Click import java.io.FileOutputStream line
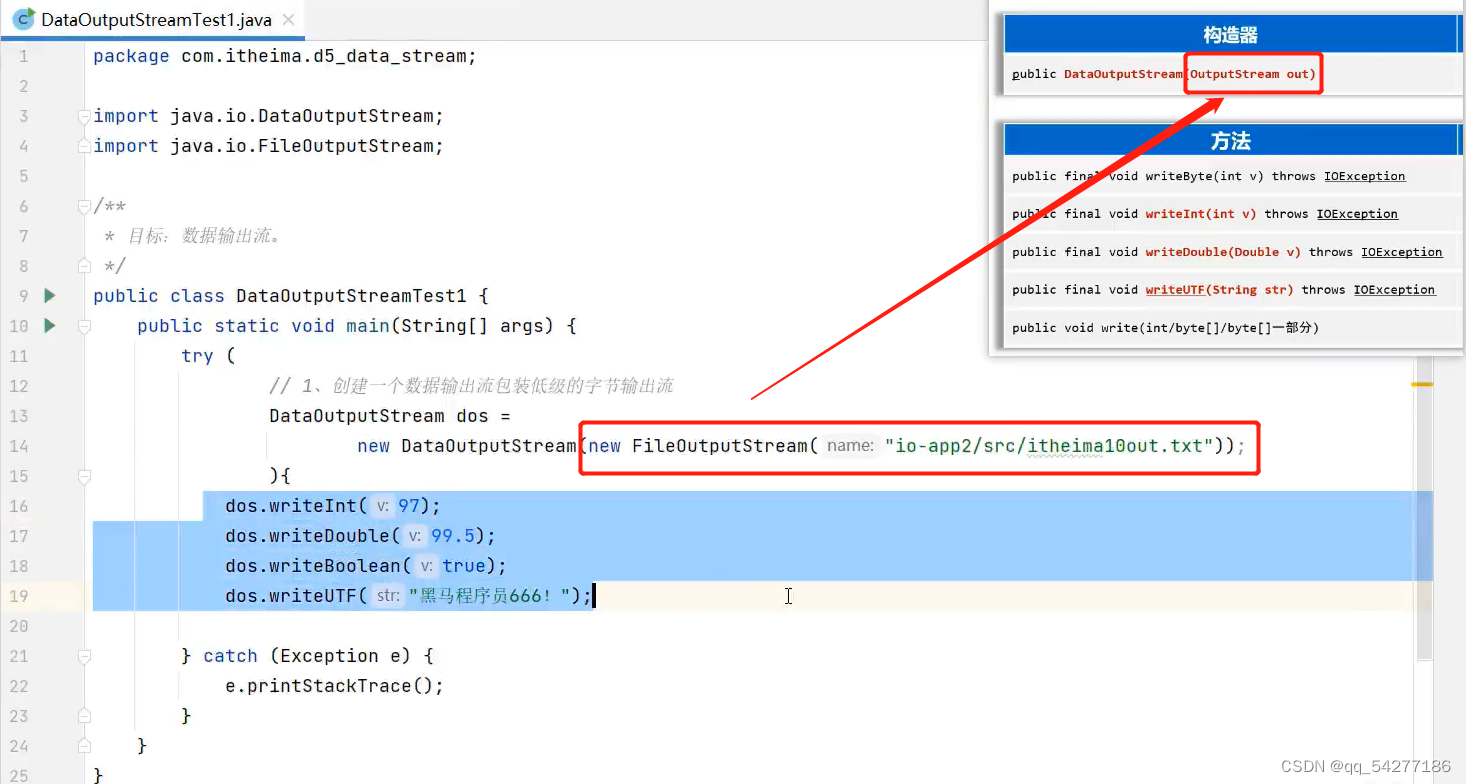 (268, 146)
